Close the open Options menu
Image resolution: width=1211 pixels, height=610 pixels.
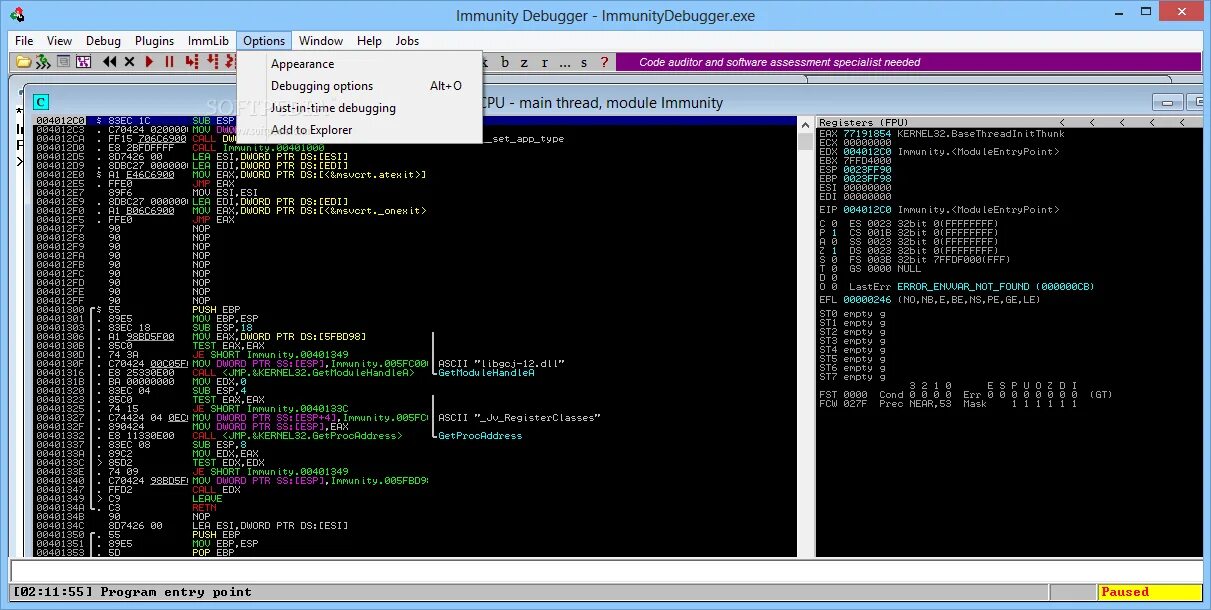(264, 41)
